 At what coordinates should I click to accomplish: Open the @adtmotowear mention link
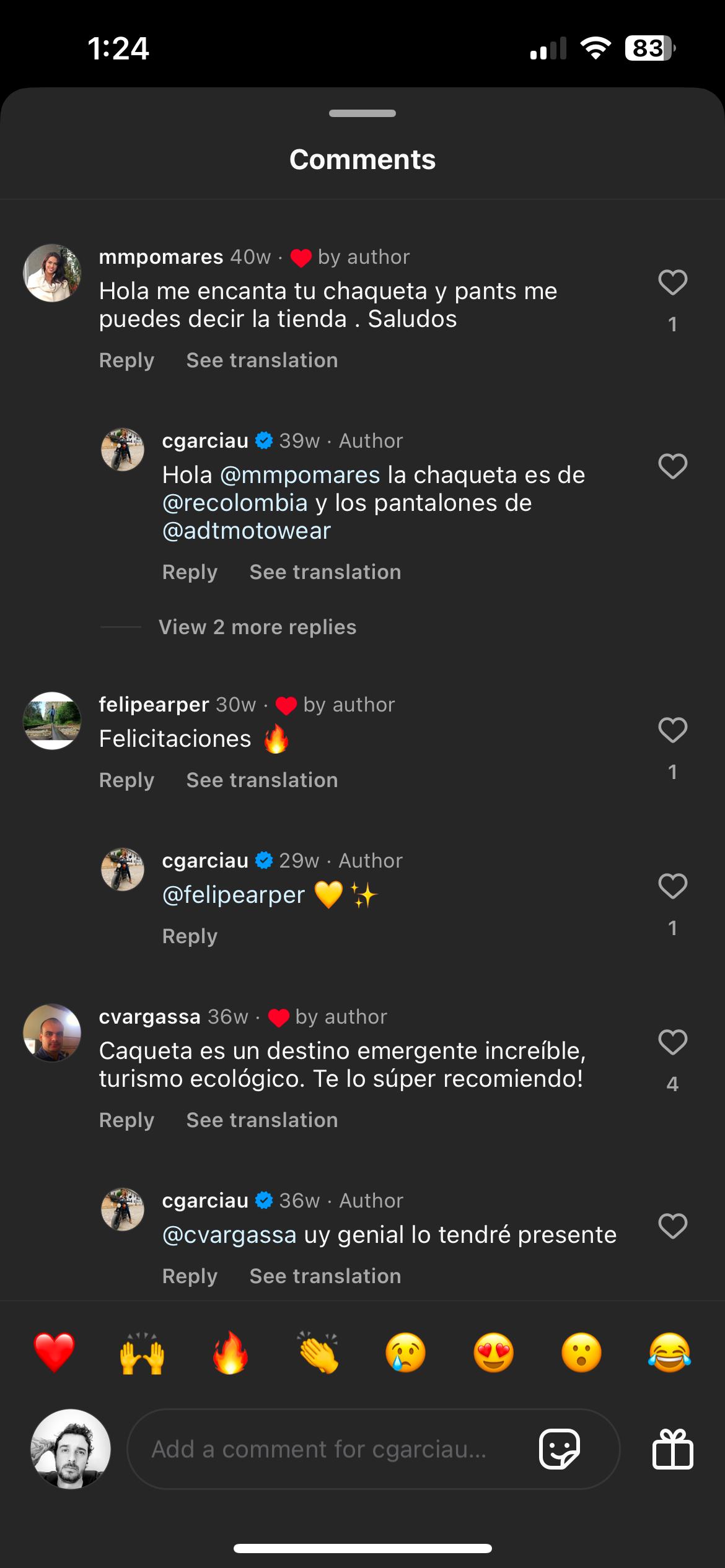[x=247, y=531]
